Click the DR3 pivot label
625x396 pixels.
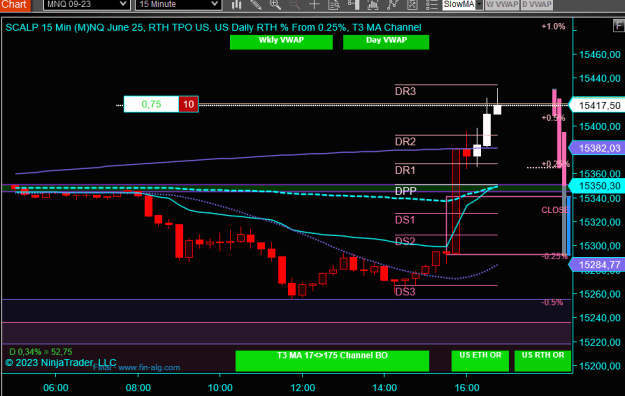pos(405,91)
